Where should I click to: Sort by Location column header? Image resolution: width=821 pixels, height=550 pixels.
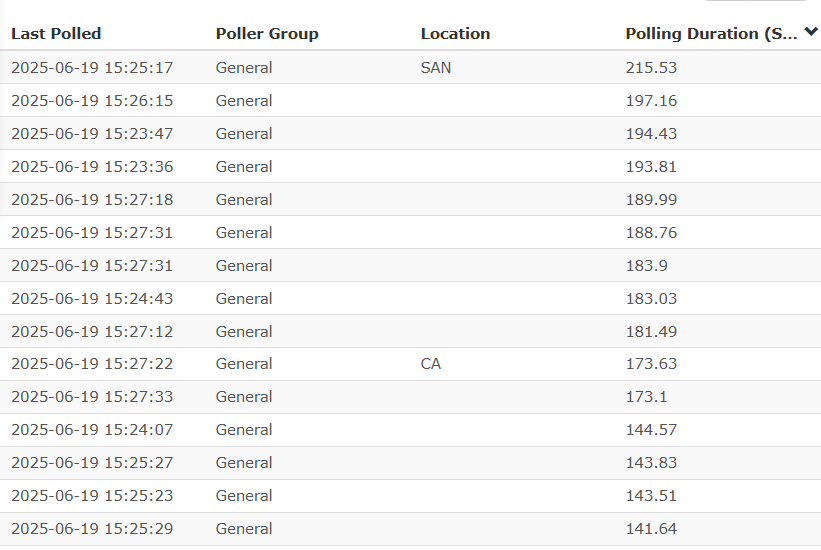point(456,34)
